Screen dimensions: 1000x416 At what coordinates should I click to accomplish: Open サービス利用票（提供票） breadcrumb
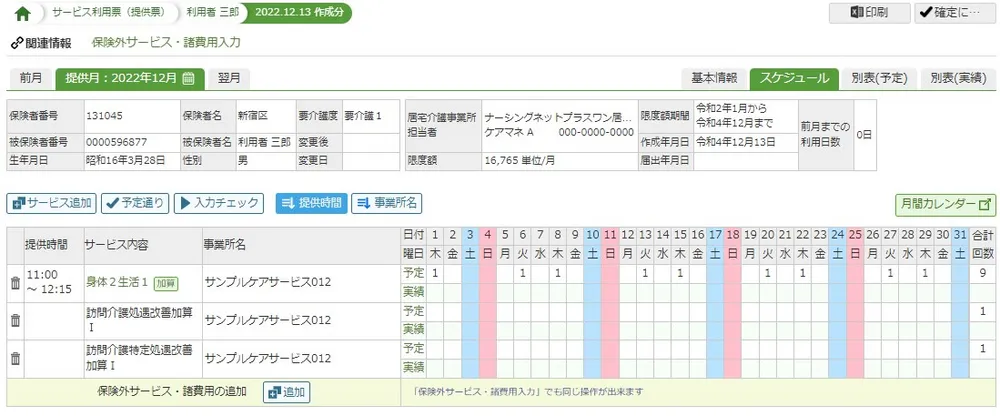[x=108, y=13]
